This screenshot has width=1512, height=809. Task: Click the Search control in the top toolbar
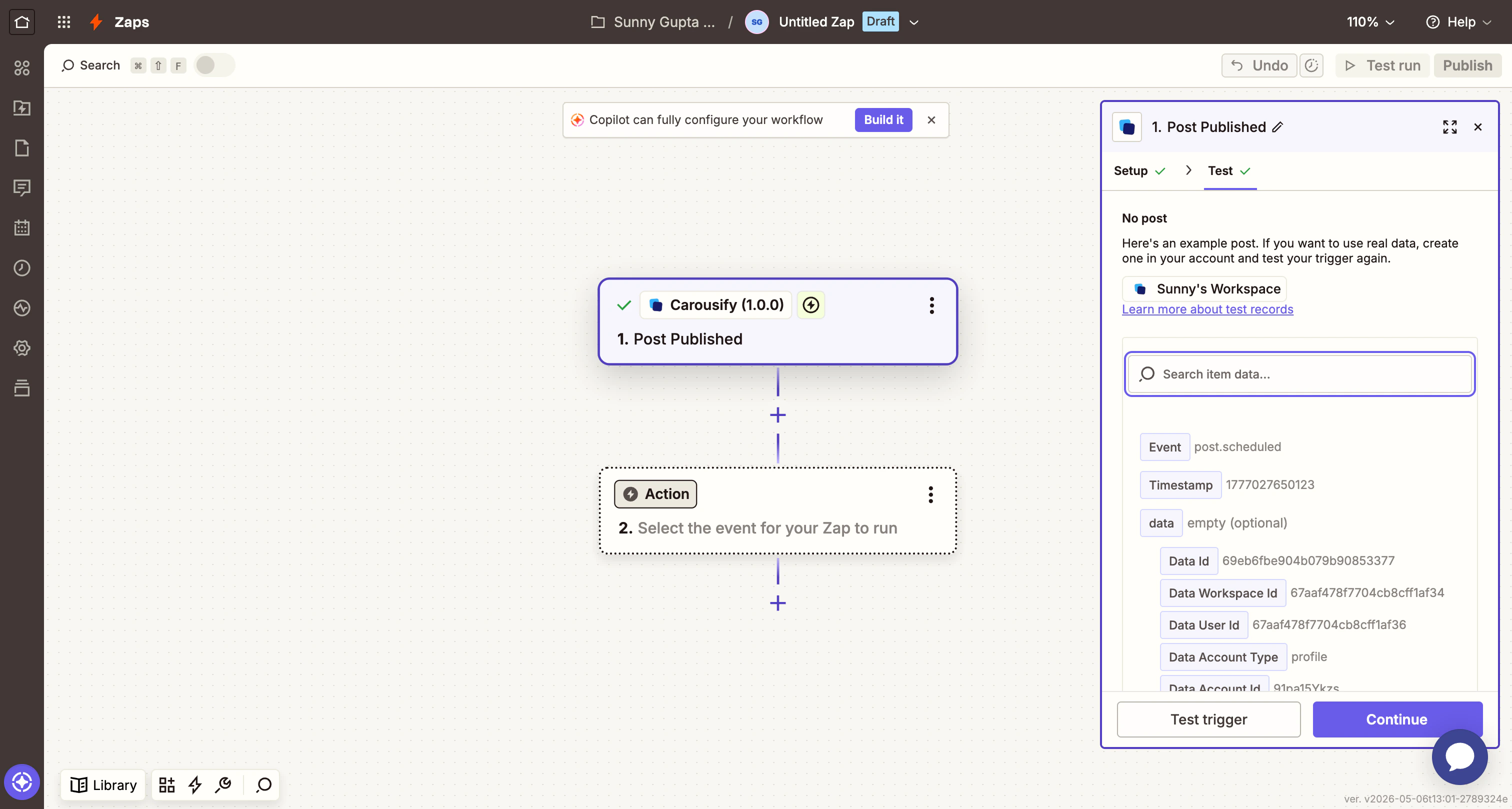91,65
